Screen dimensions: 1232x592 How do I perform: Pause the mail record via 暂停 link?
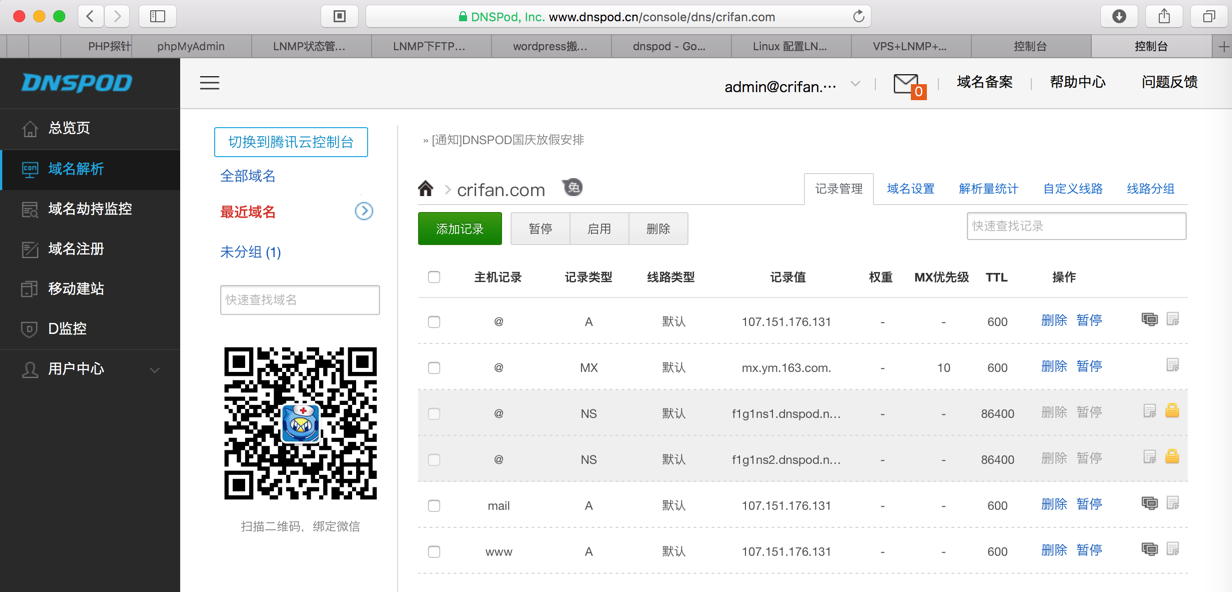pyautogui.click(x=1089, y=504)
